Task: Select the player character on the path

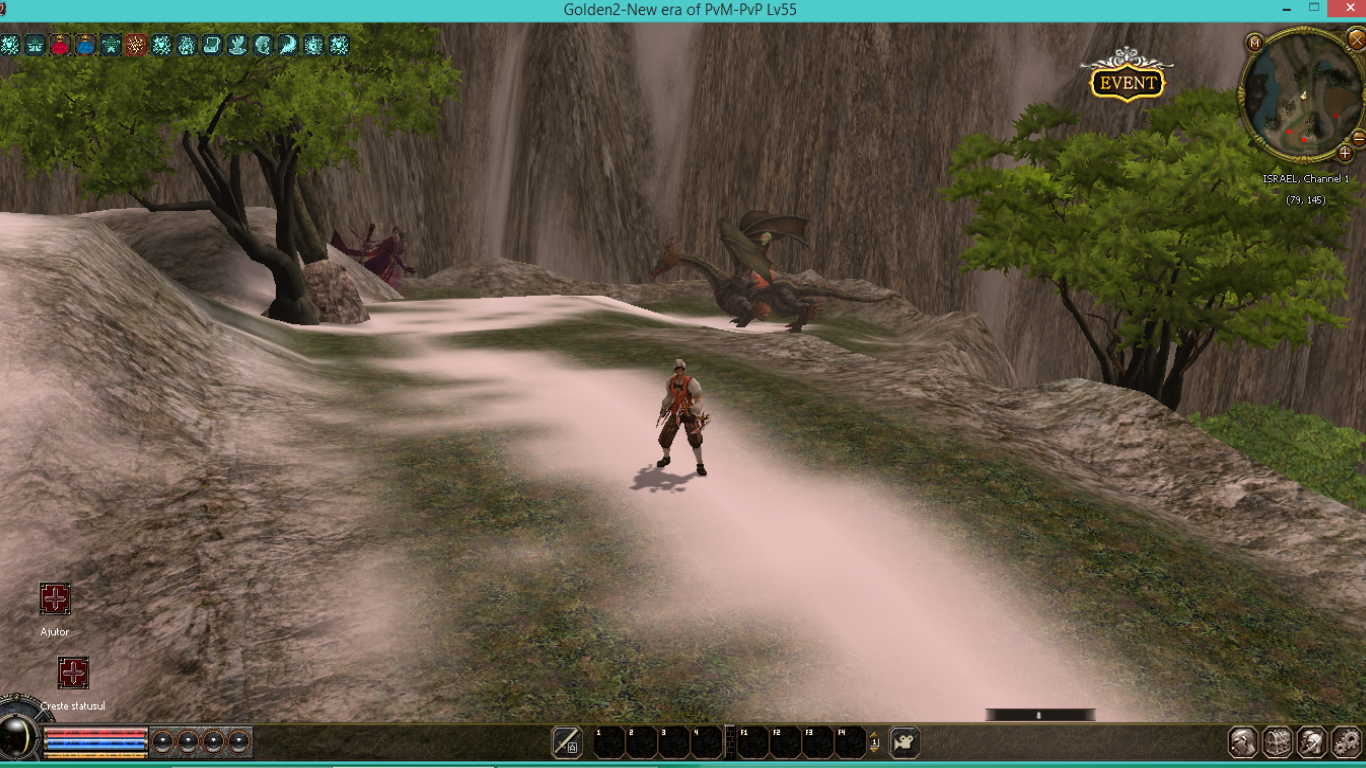Action: click(x=683, y=417)
